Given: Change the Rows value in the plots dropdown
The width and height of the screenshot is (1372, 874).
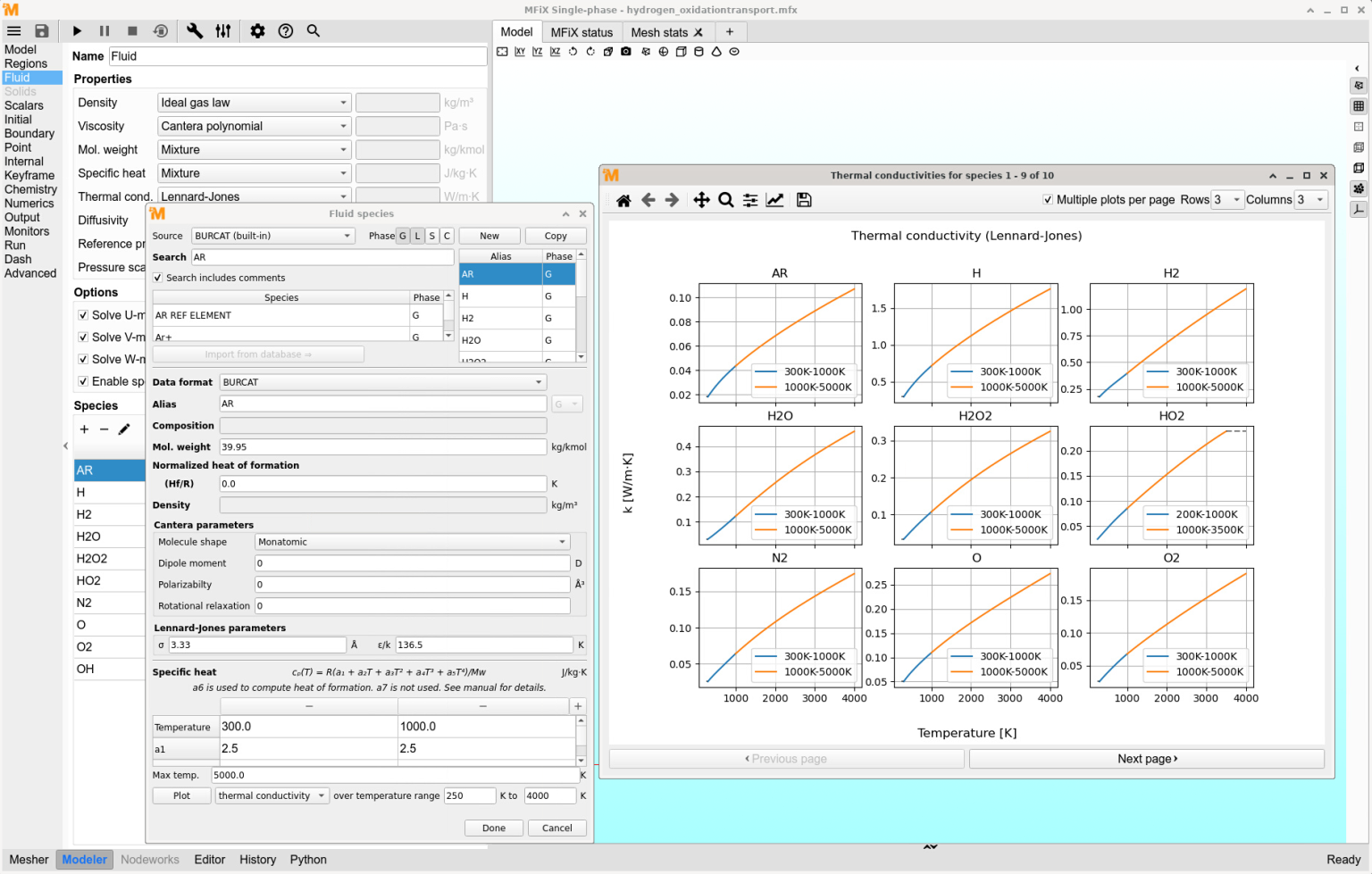Looking at the screenshot, I should (1228, 200).
